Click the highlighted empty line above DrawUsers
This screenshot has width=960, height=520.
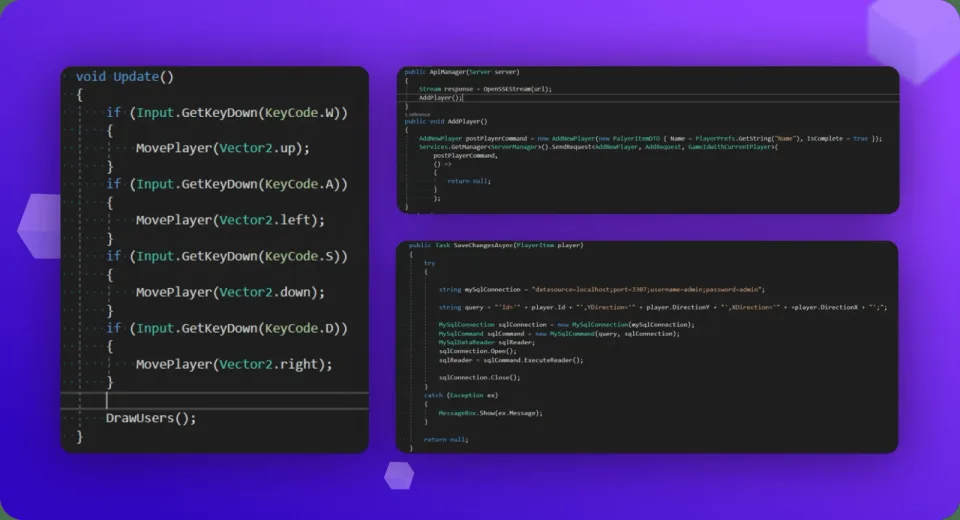pos(215,401)
